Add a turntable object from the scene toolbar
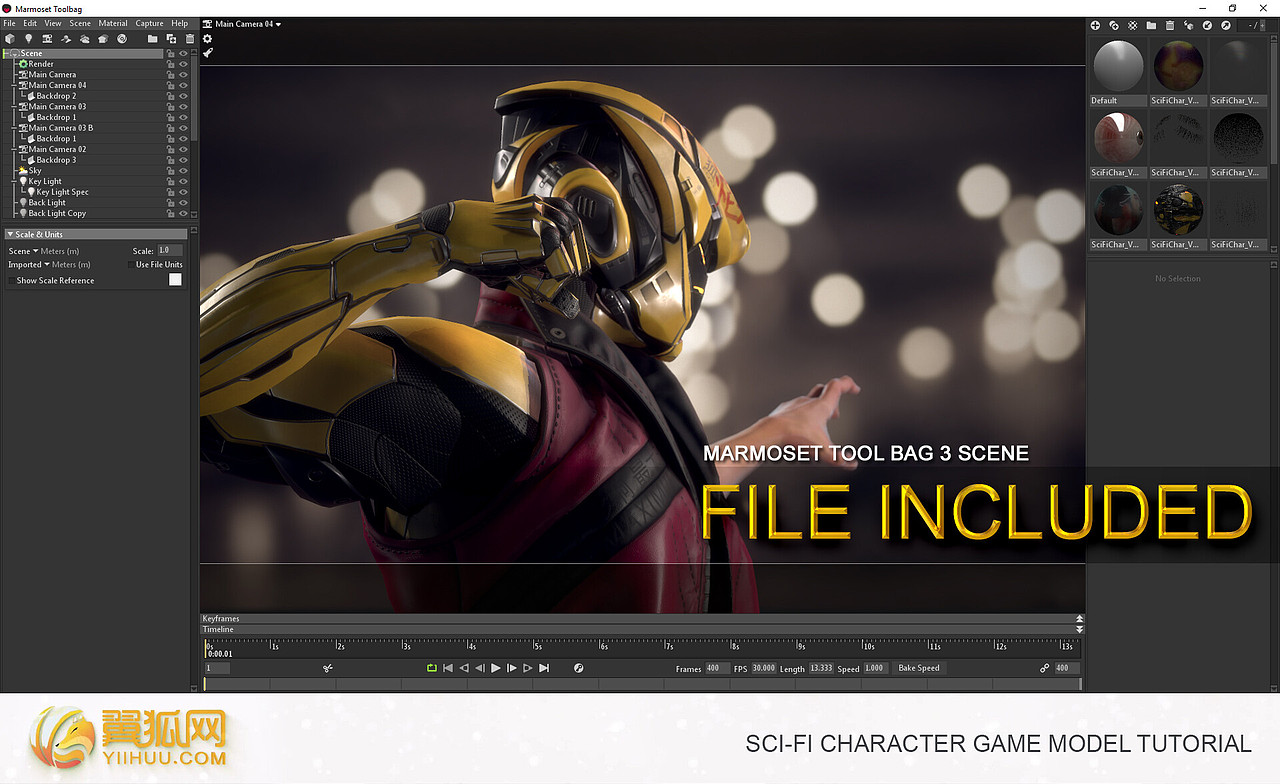Image resolution: width=1280 pixels, height=784 pixels. pyautogui.click(x=66, y=39)
